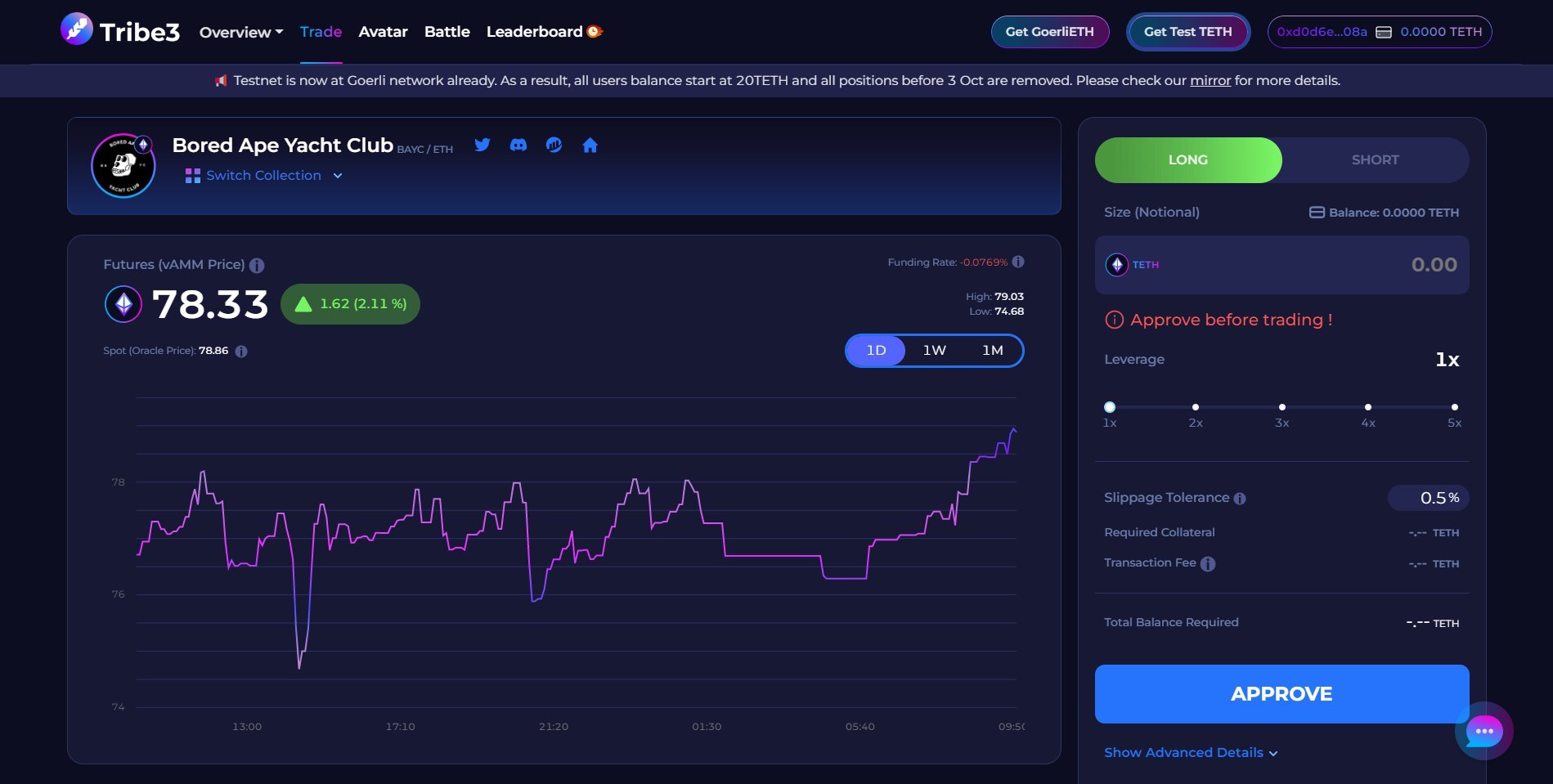Click the Low 74.68 value
This screenshot has width=1553, height=784.
(x=1009, y=311)
